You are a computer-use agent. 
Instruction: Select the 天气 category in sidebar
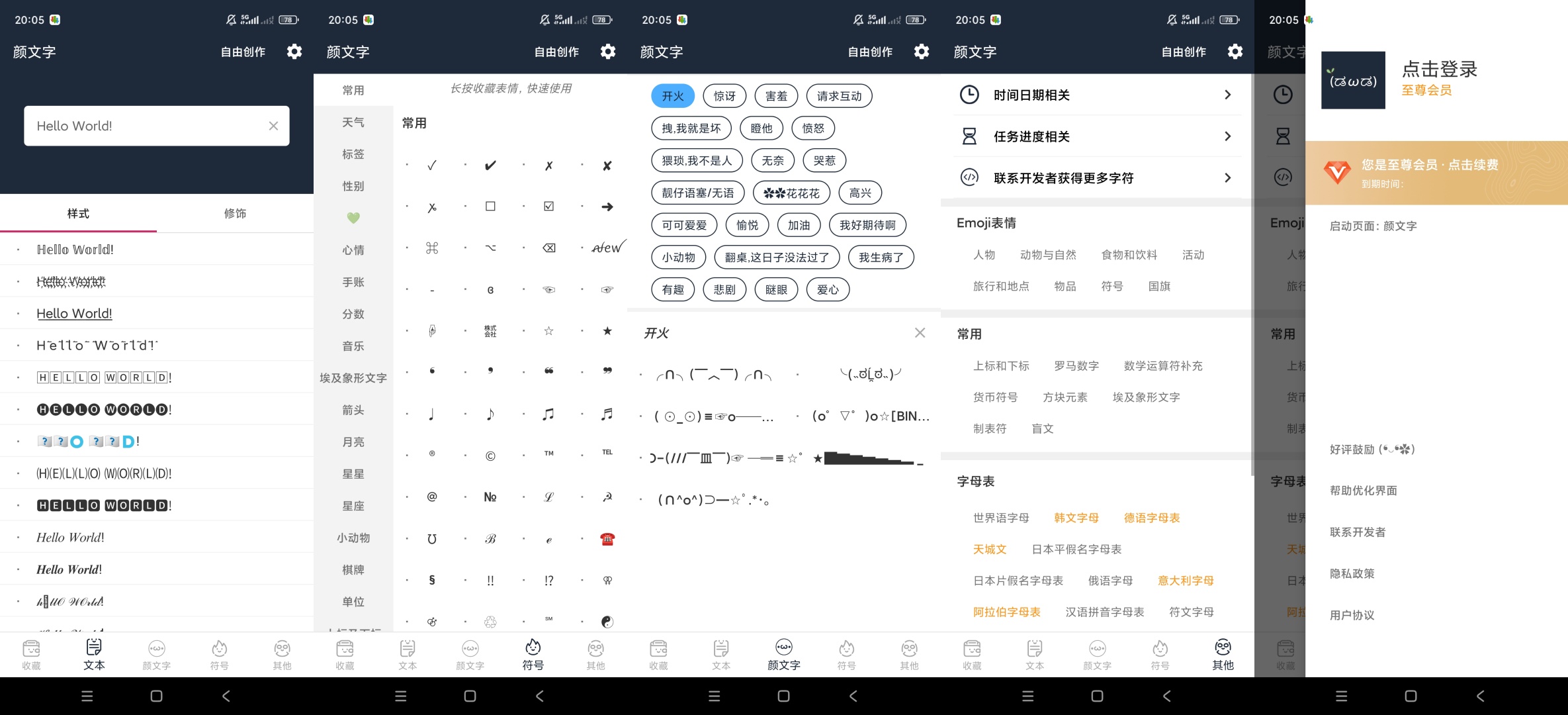353,122
